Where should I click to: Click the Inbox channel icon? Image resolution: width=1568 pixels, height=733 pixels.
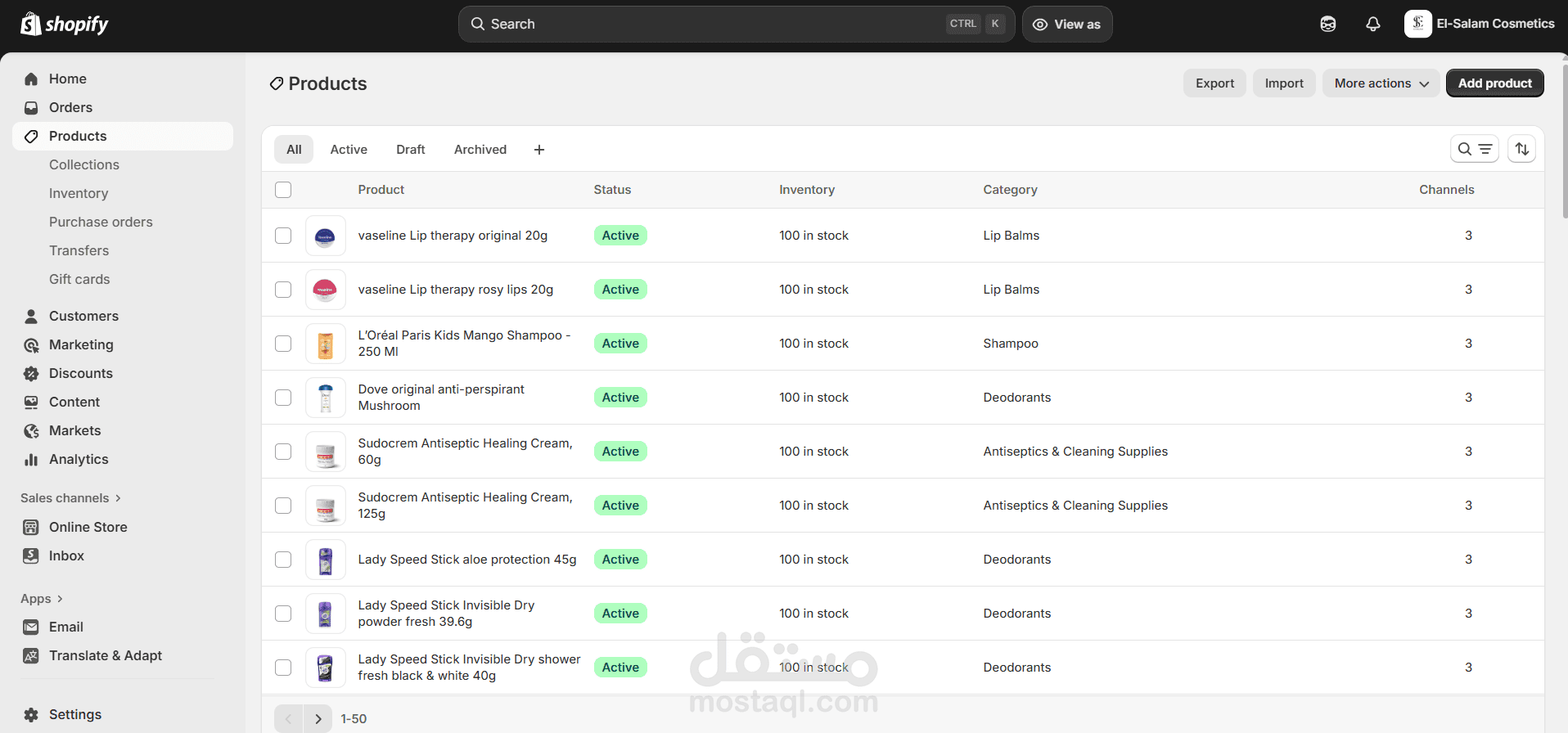click(x=31, y=555)
